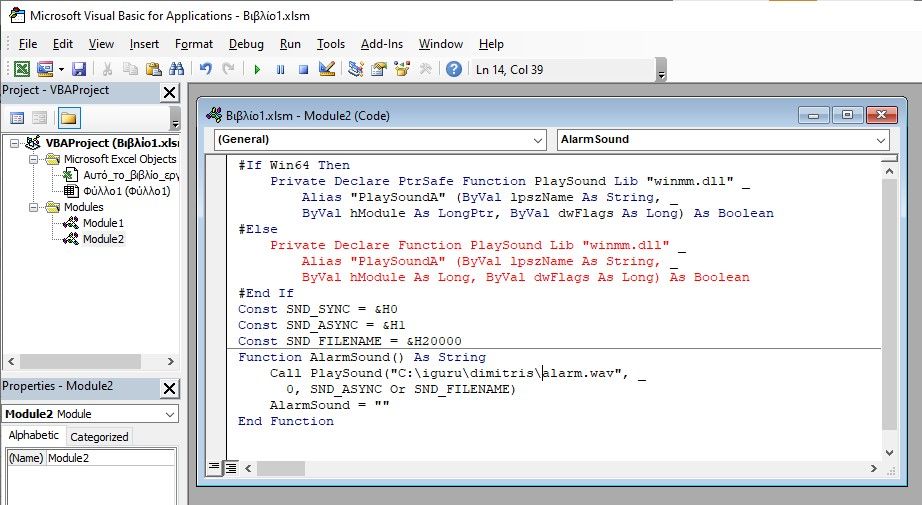
Task: Run the macro with green play icon
Action: tap(257, 69)
